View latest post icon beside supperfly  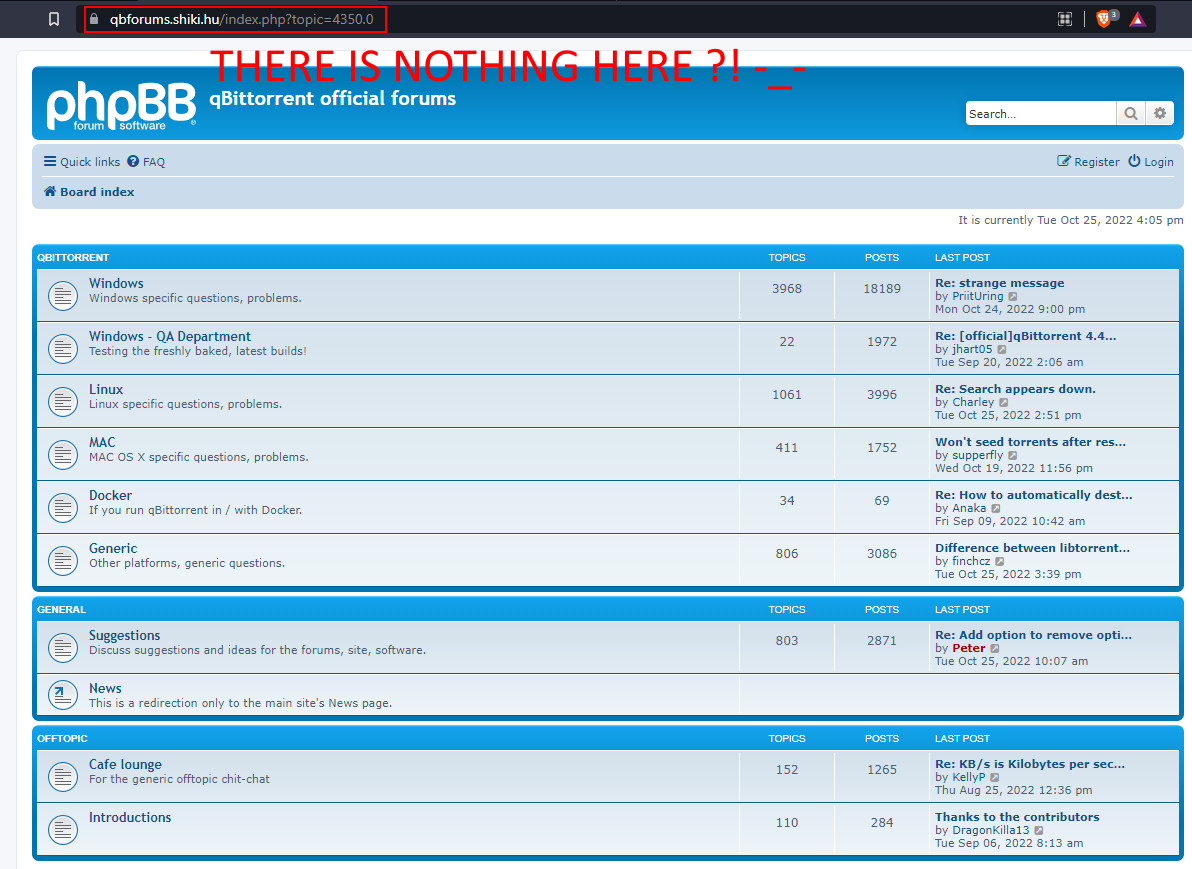pyautogui.click(x=1013, y=455)
